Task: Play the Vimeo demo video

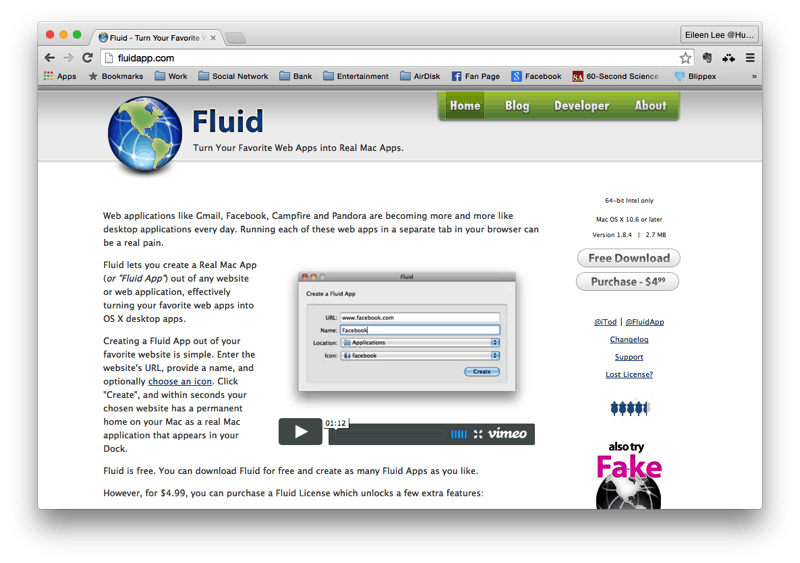Action: click(x=301, y=432)
